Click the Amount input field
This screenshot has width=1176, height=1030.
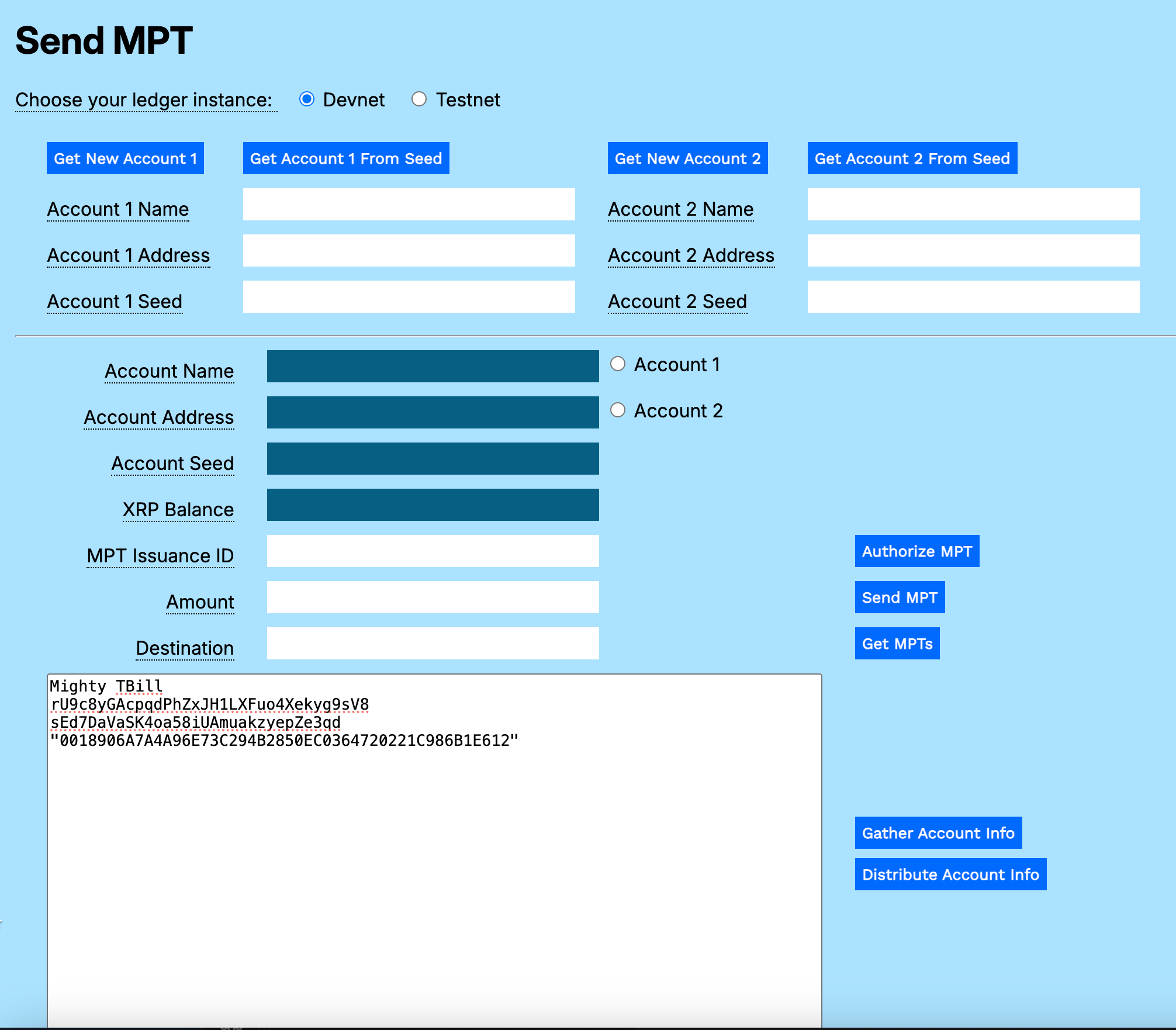point(433,597)
